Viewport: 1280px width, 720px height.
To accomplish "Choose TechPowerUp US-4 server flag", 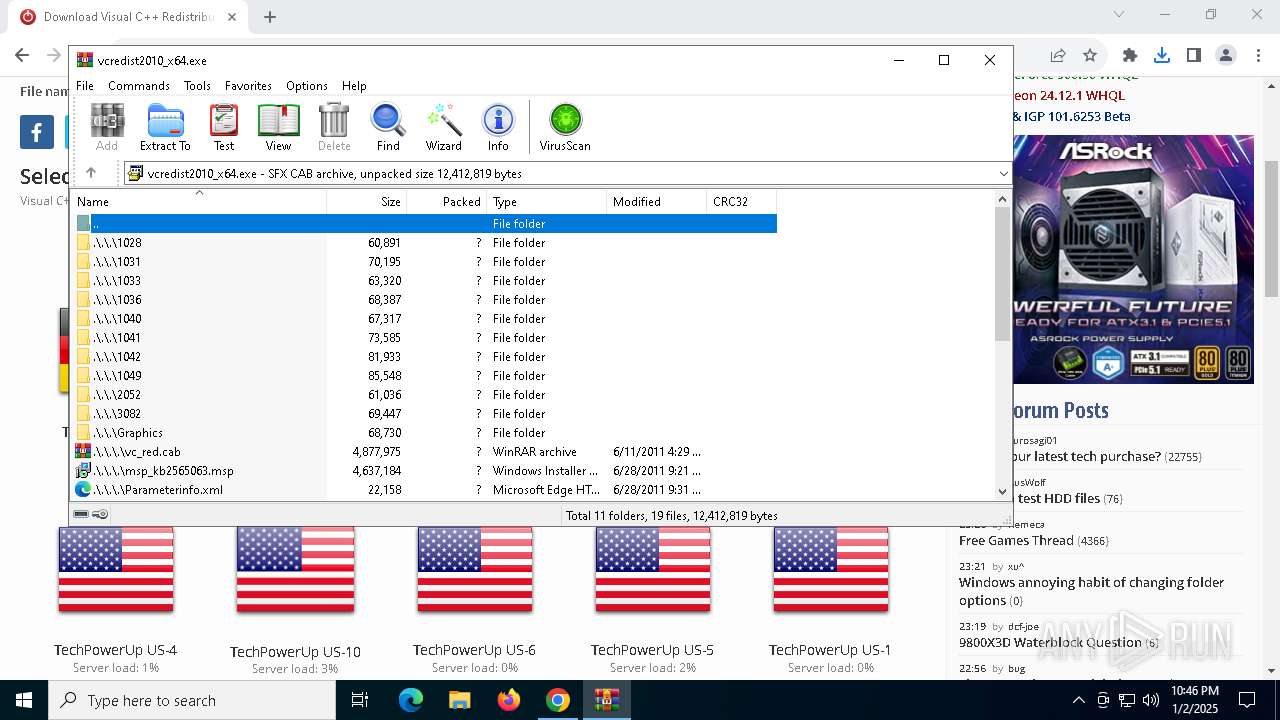I will coord(116,569).
